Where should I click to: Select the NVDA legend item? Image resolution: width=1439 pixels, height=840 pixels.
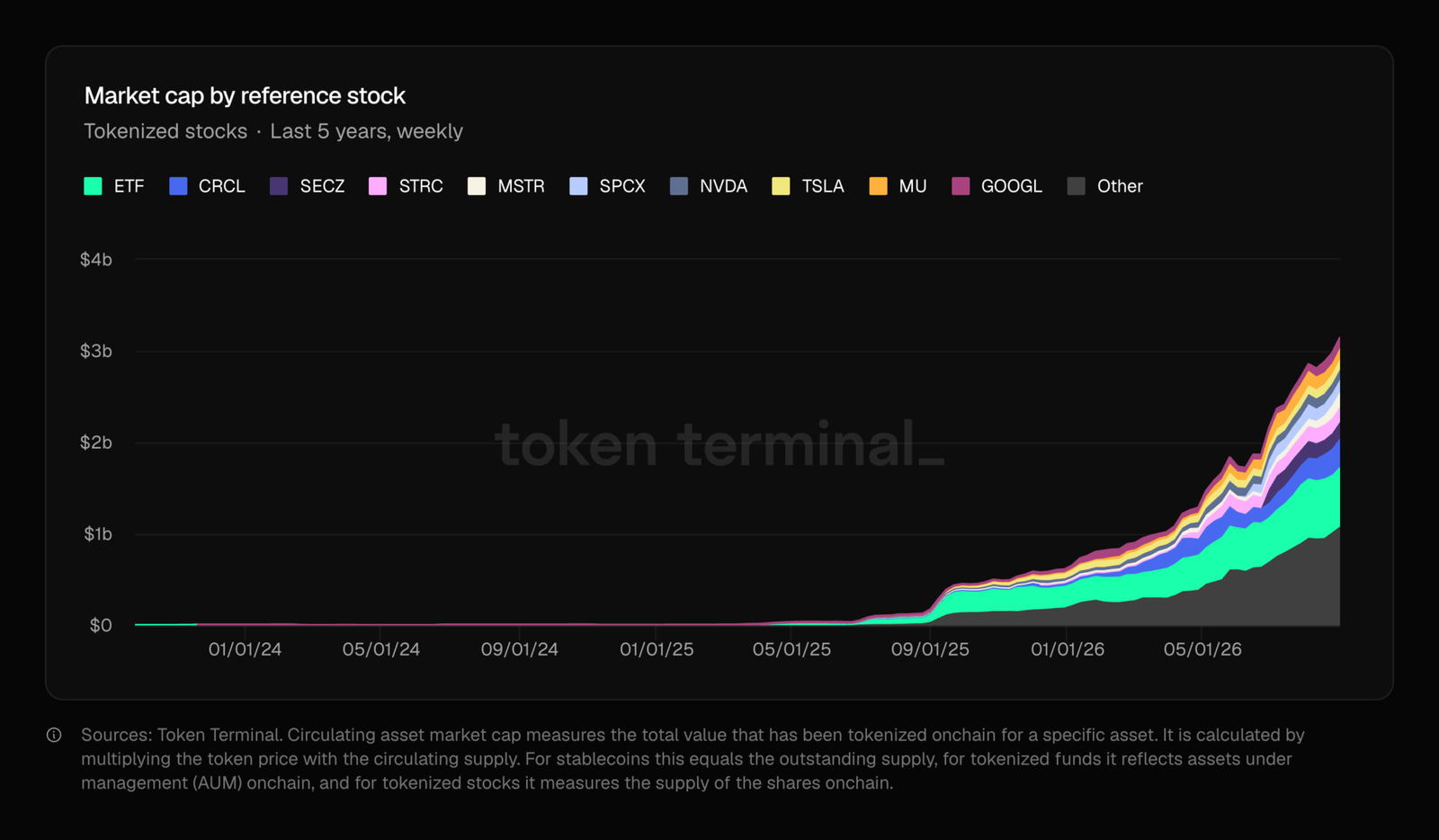tap(709, 186)
